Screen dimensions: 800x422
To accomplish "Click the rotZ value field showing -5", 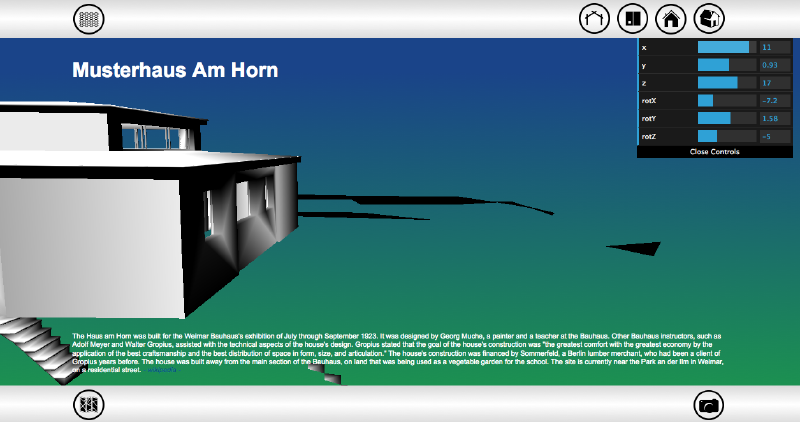I will click(775, 136).
